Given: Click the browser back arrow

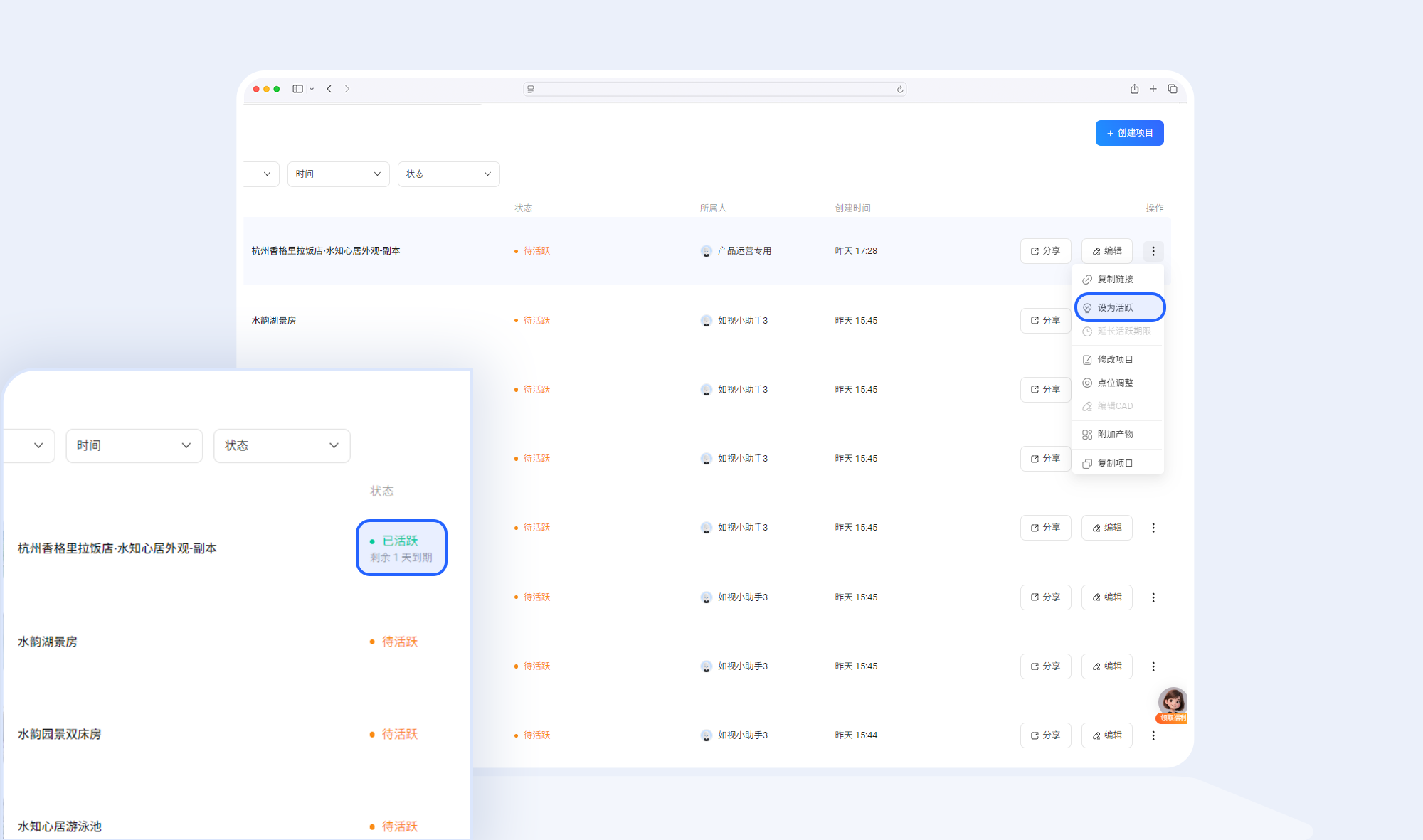Looking at the screenshot, I should 329,89.
